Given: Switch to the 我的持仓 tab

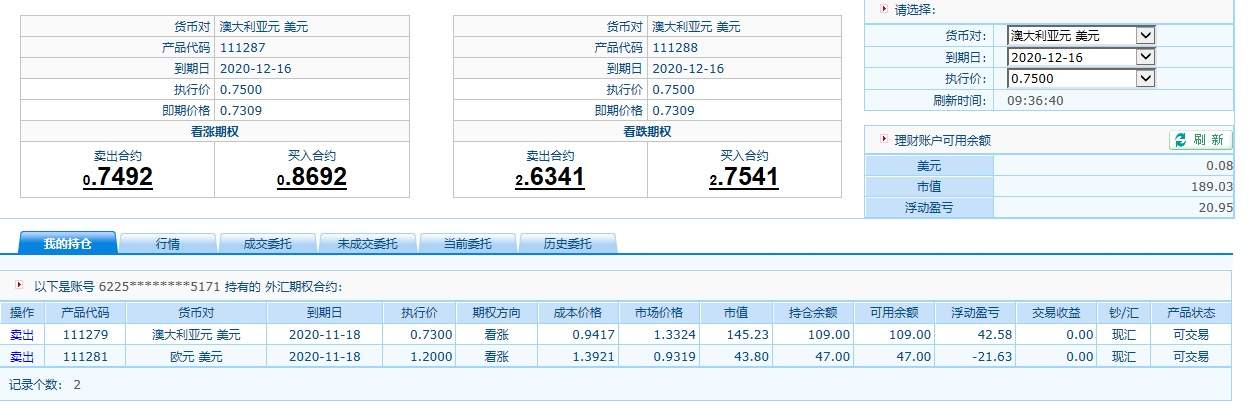Looking at the screenshot, I should 68,243.
